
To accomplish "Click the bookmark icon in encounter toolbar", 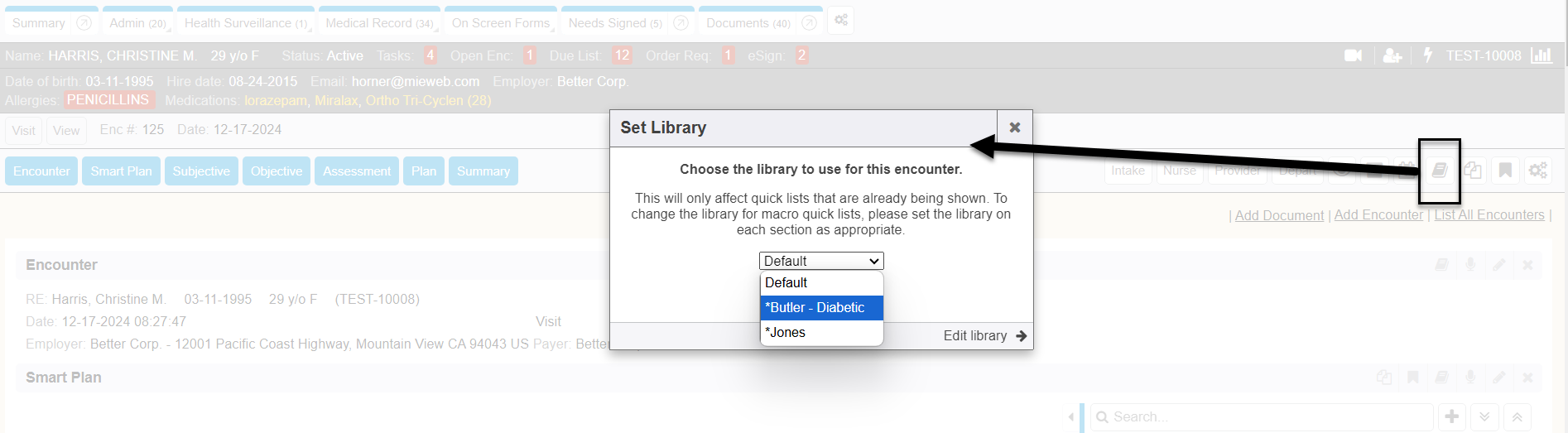I will click(1505, 171).
